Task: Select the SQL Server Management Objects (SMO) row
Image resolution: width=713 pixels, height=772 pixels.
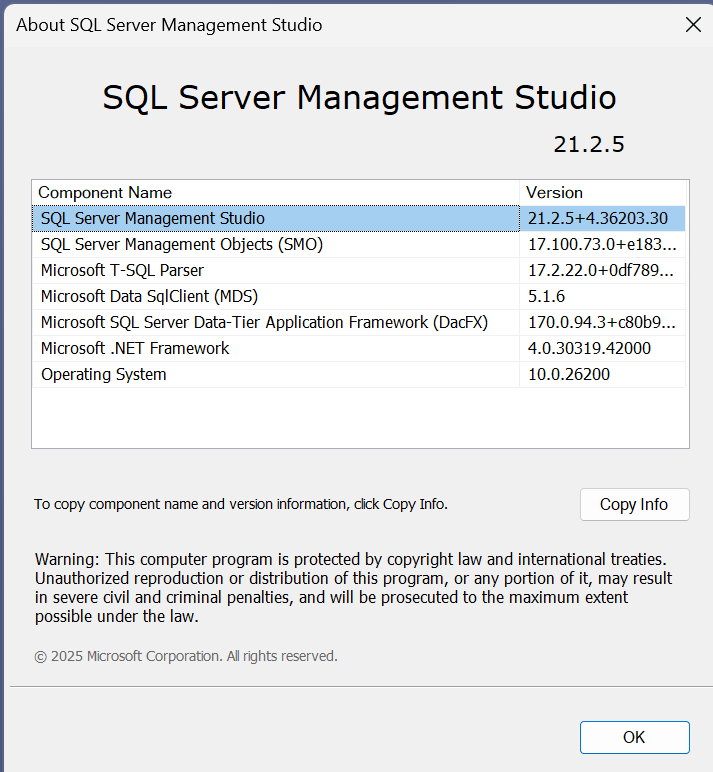Action: coord(358,244)
